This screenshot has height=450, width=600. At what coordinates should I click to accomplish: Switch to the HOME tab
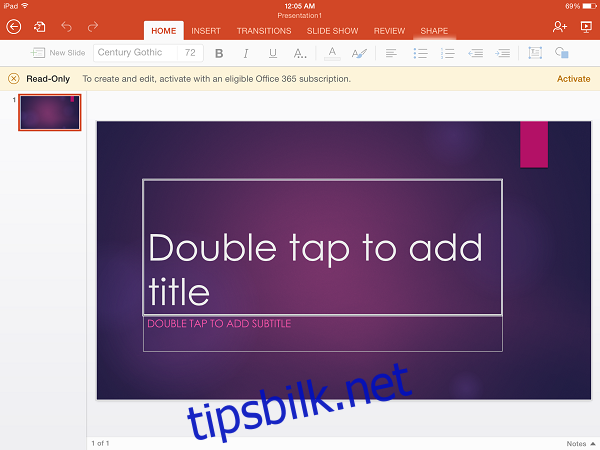[x=164, y=31]
